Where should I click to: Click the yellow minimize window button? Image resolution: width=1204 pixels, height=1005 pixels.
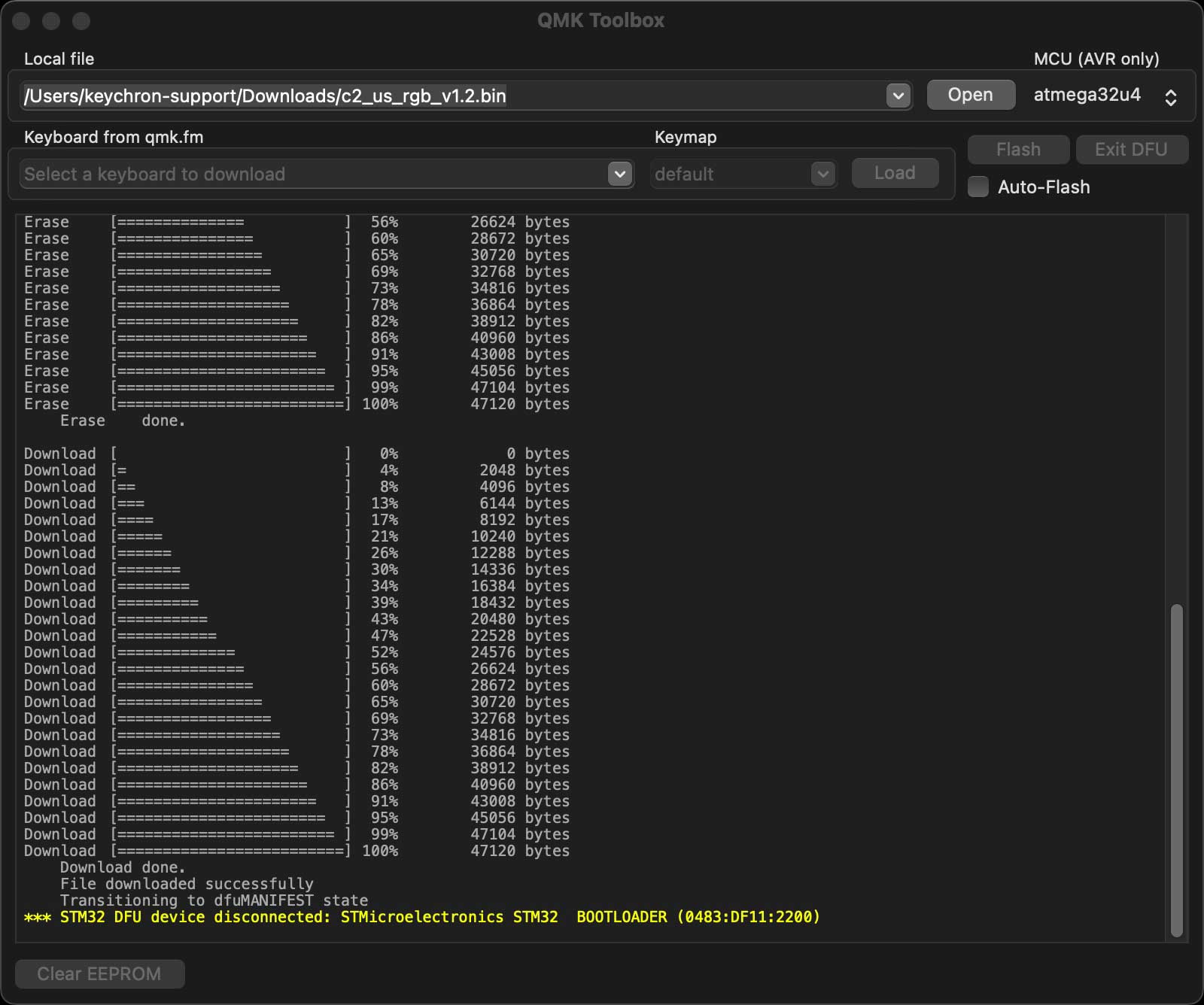pos(51,21)
